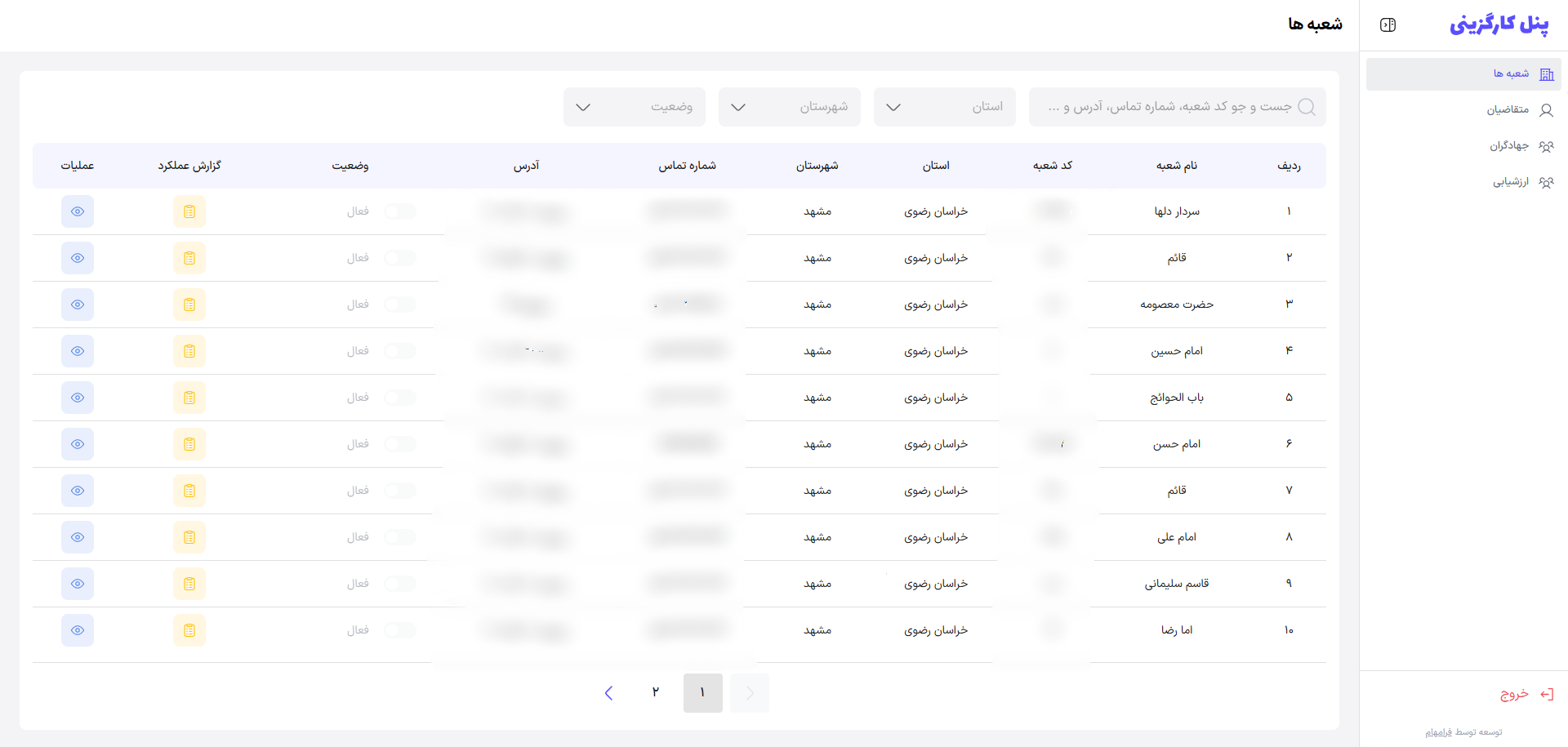The image size is (1568, 747).
Task: View details of سردار دلها branch
Action: (78, 211)
